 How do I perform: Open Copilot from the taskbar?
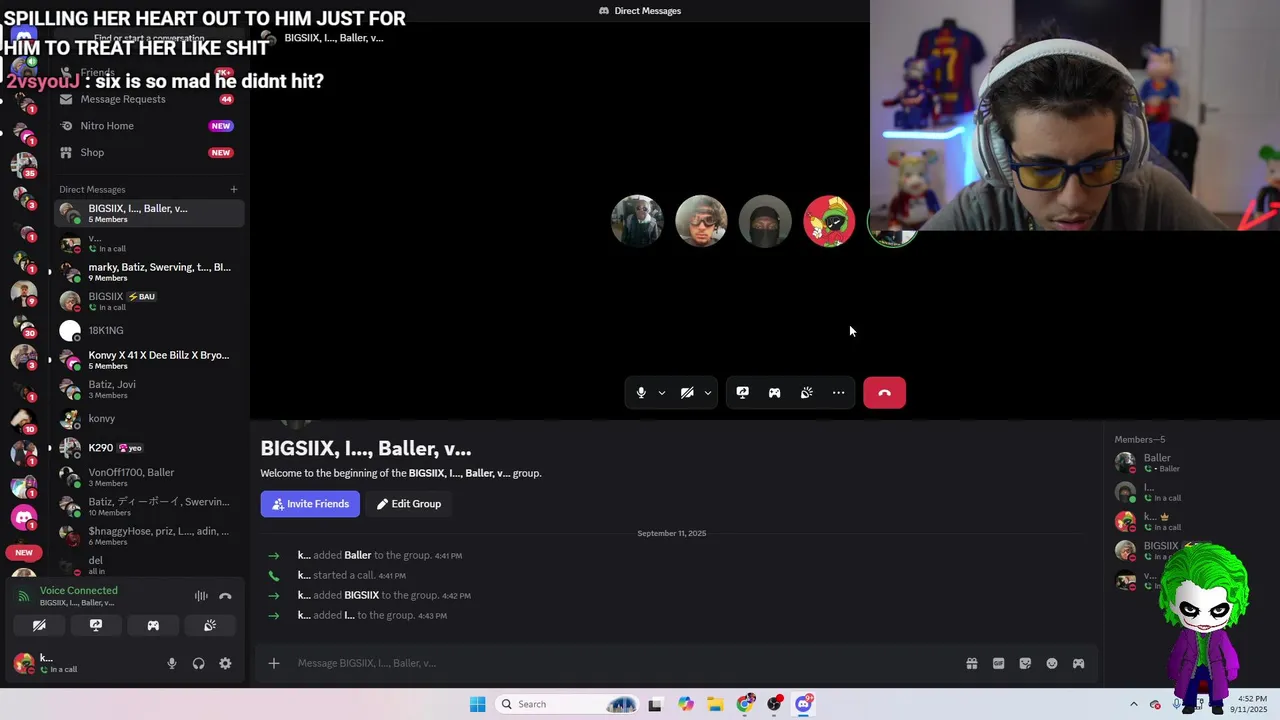(x=685, y=704)
